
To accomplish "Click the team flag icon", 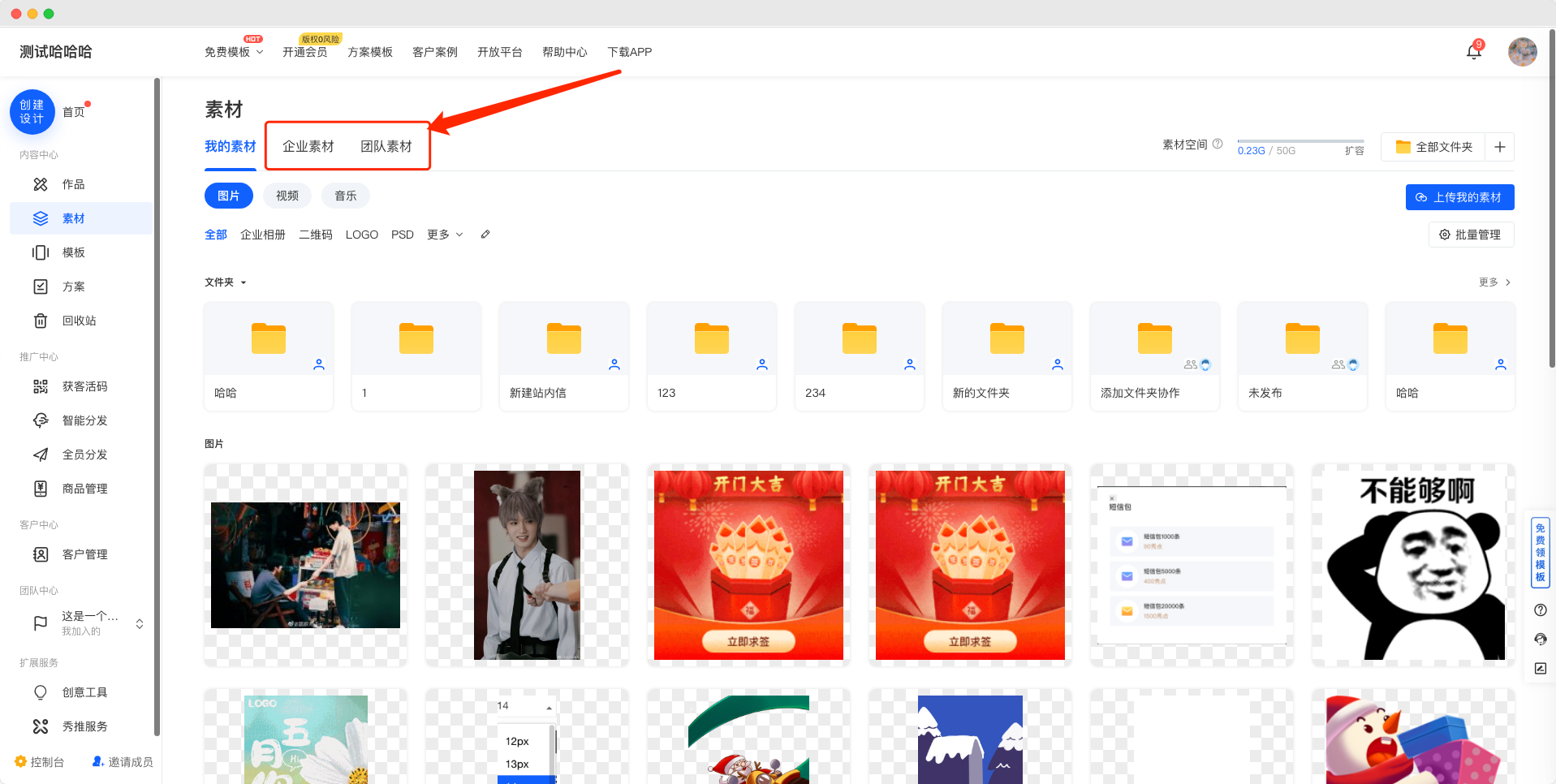I will coord(41,623).
